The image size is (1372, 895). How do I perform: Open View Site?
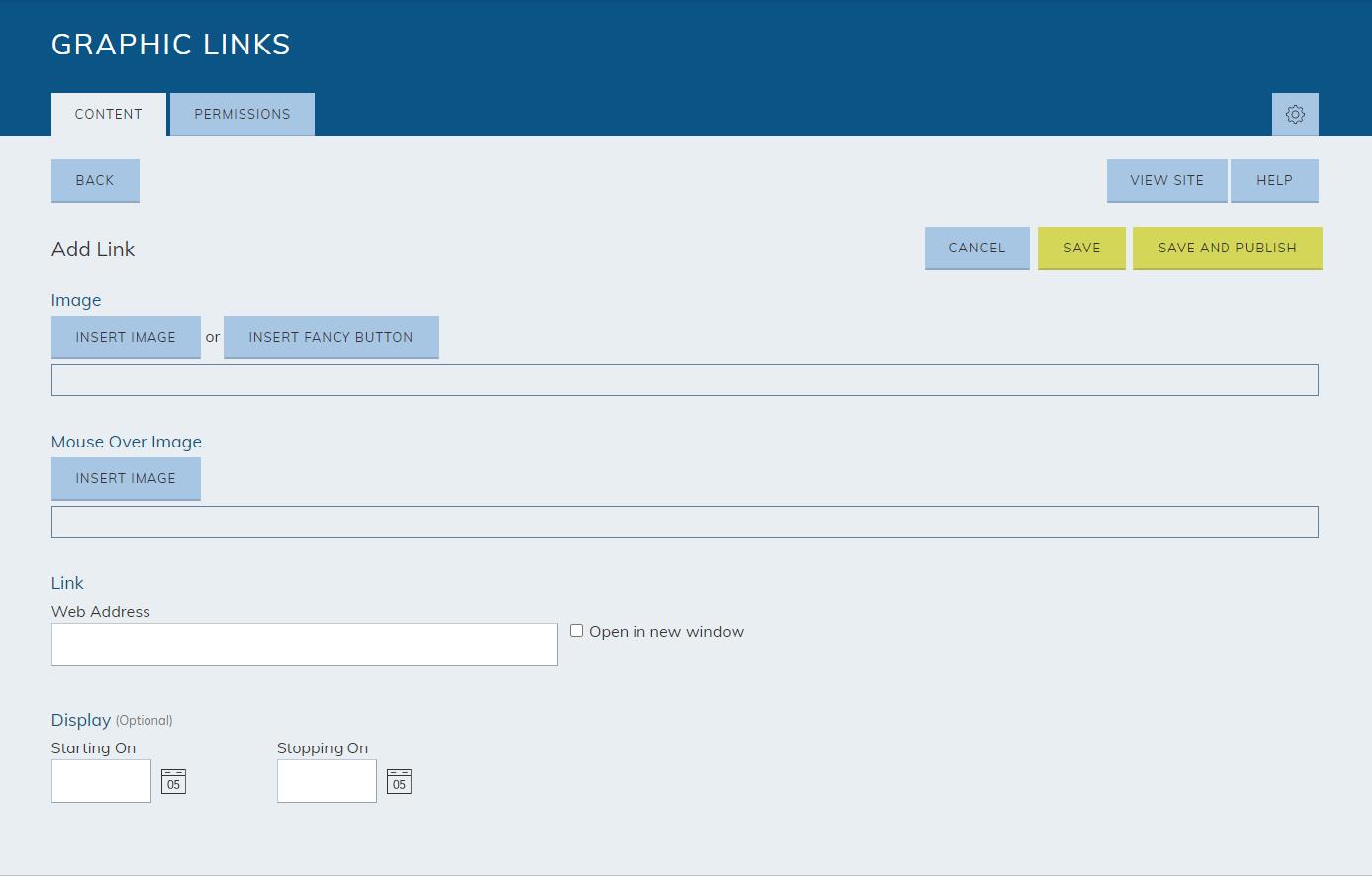pyautogui.click(x=1167, y=181)
